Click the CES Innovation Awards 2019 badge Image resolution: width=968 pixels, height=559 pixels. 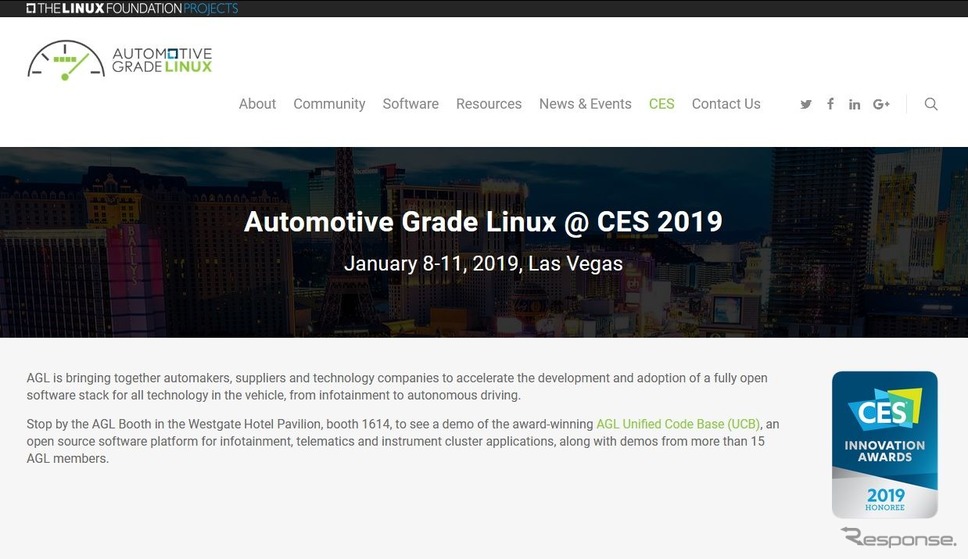pyautogui.click(x=885, y=445)
